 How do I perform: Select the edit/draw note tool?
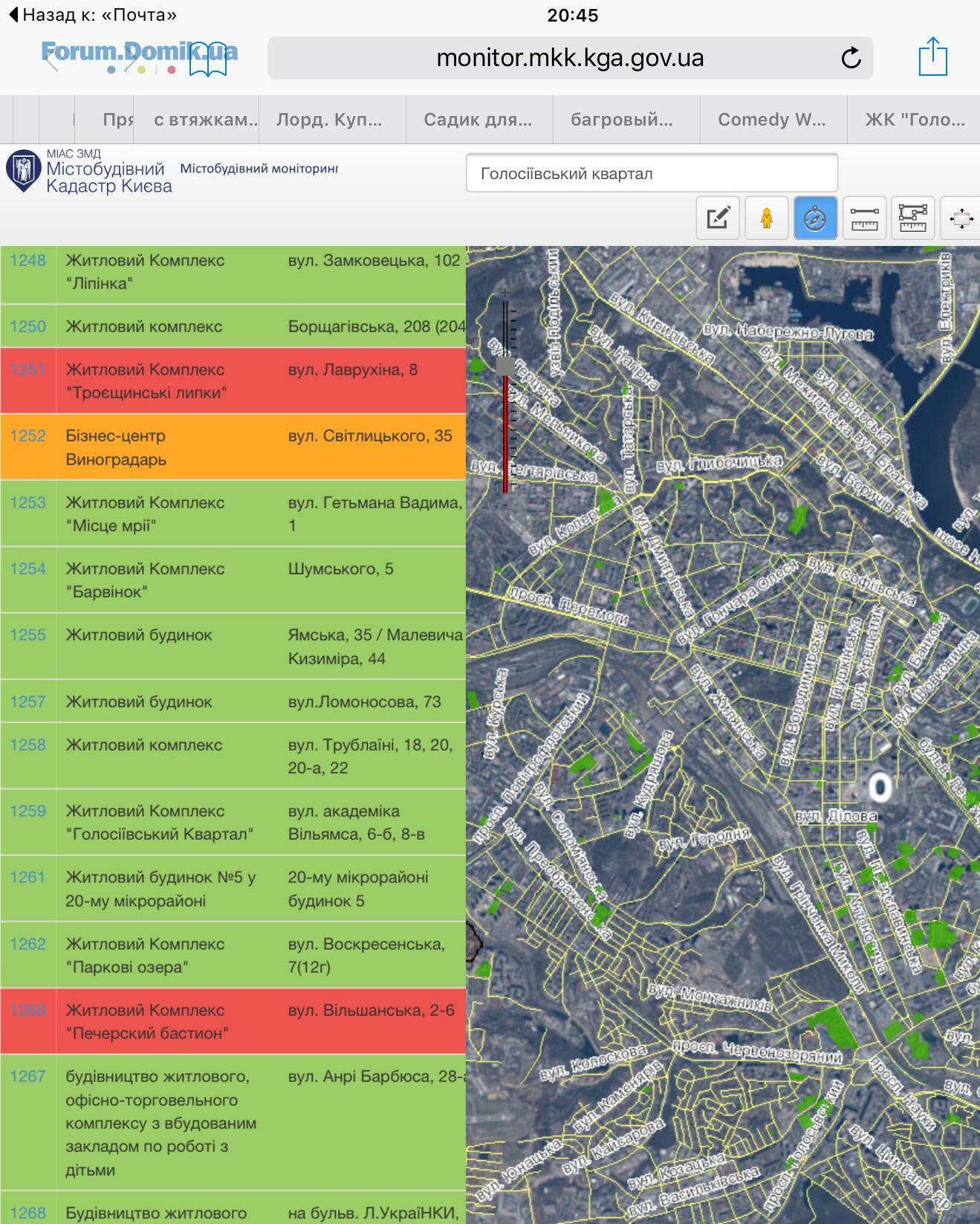click(x=718, y=218)
